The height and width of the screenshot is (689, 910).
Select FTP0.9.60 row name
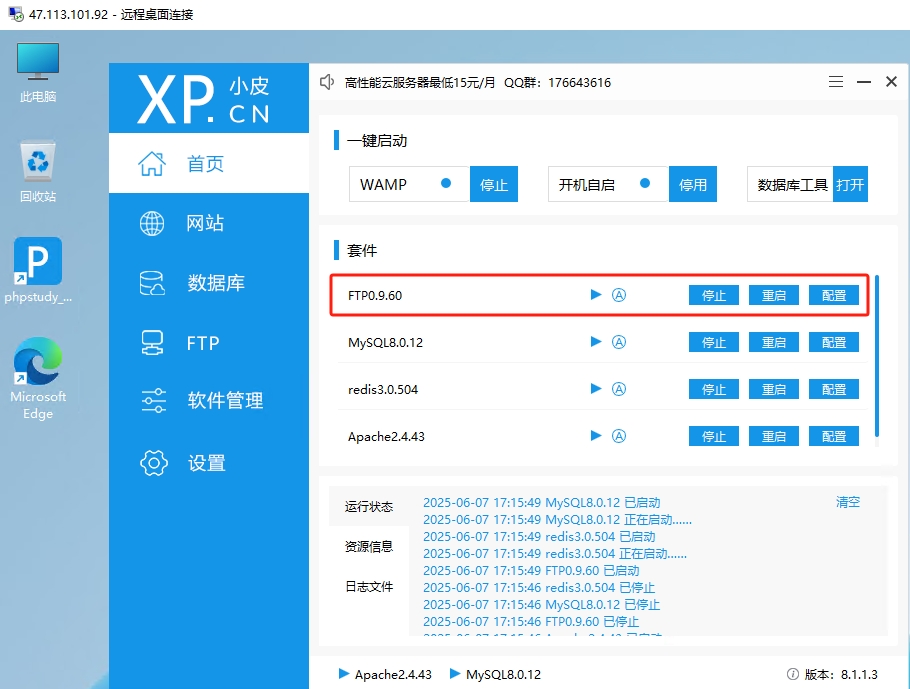coord(375,295)
